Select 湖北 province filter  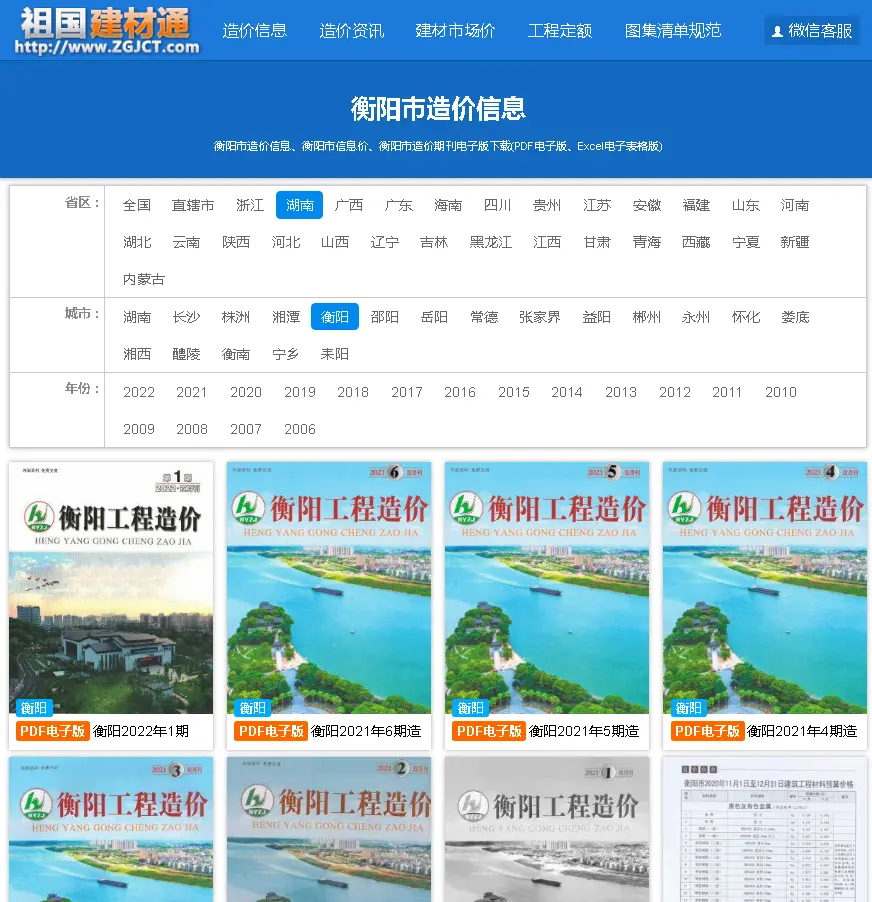click(x=137, y=242)
